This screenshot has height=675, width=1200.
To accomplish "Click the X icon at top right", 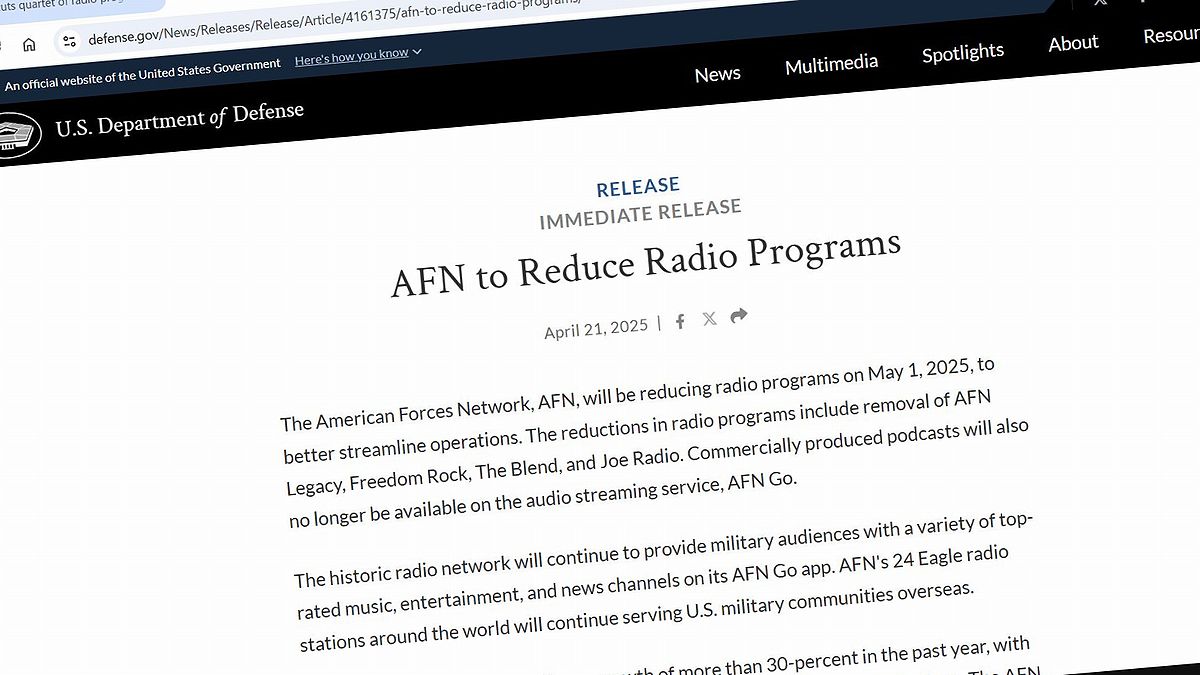I will pos(1100,3).
